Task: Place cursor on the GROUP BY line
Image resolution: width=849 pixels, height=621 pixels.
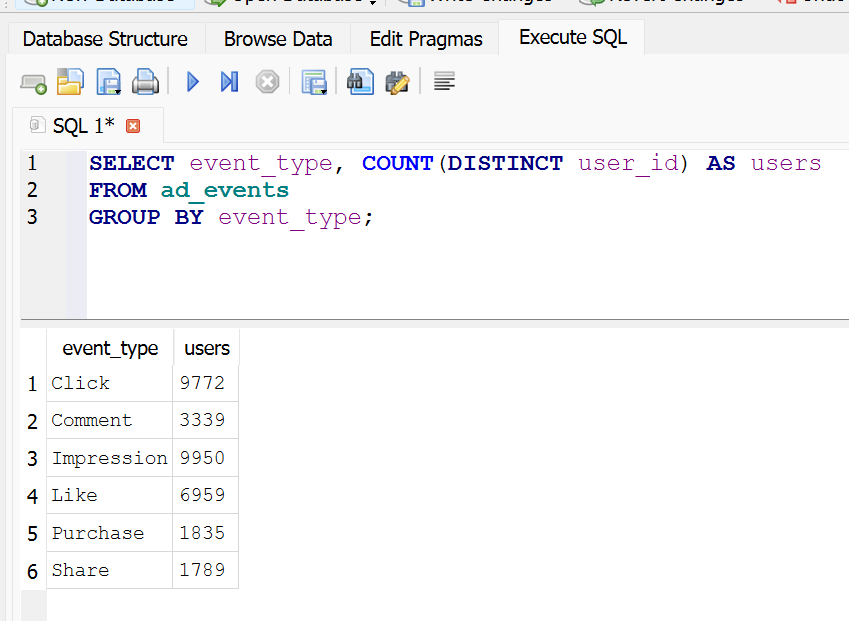Action: point(230,217)
